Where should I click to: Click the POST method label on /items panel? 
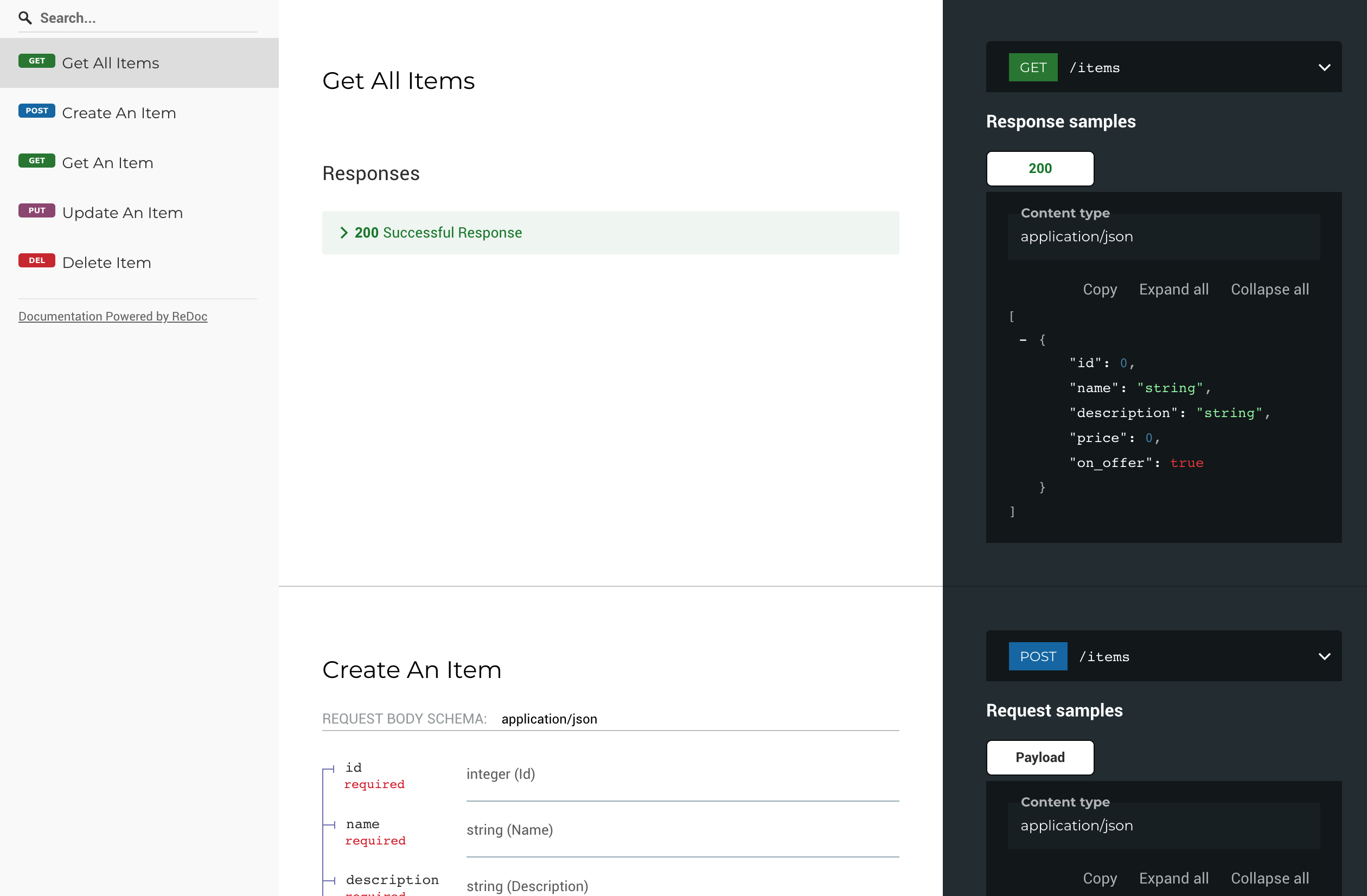(1037, 656)
